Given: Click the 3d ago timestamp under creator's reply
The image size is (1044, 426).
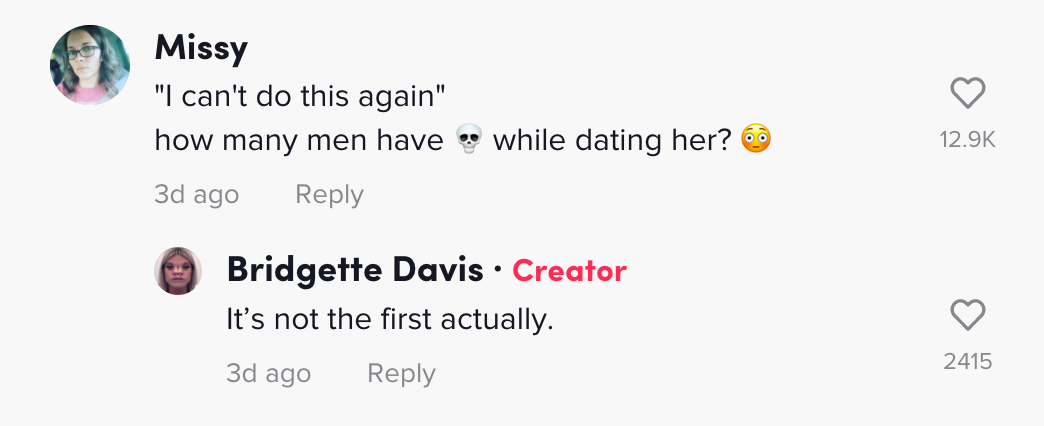Looking at the screenshot, I should 268,373.
